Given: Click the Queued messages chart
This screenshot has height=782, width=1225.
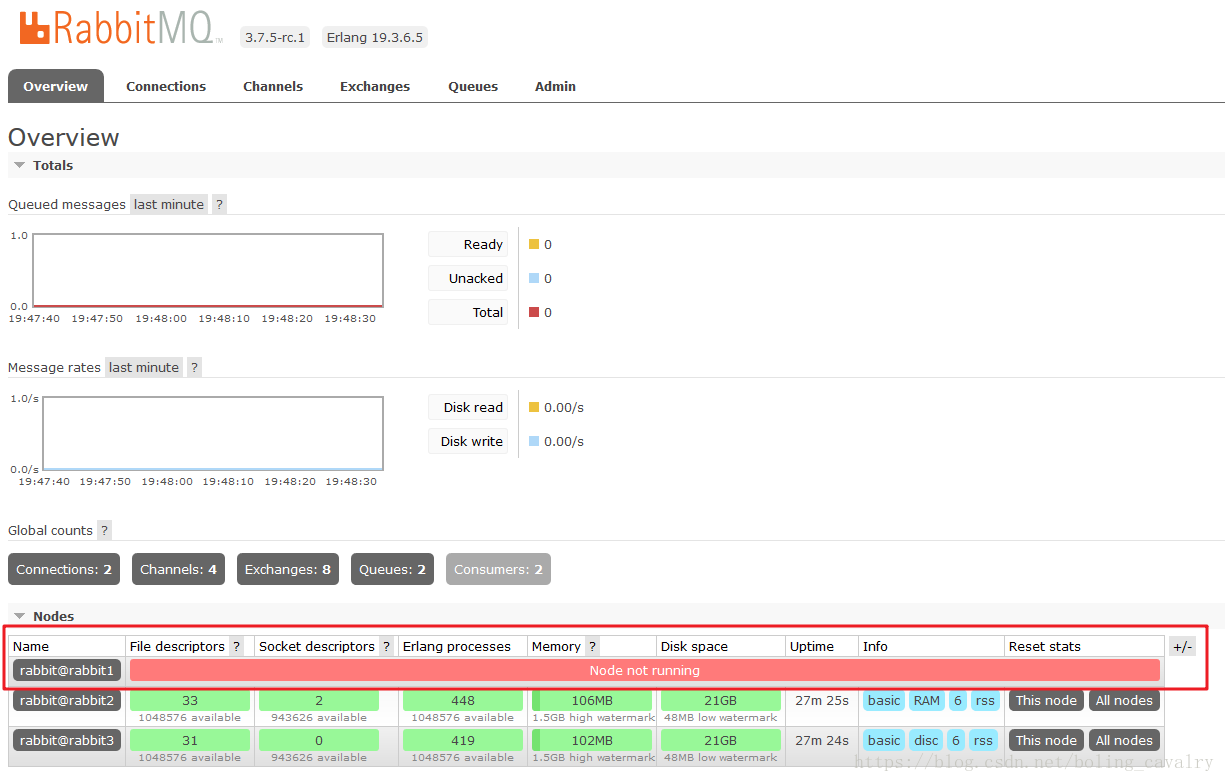Looking at the screenshot, I should click(x=208, y=270).
